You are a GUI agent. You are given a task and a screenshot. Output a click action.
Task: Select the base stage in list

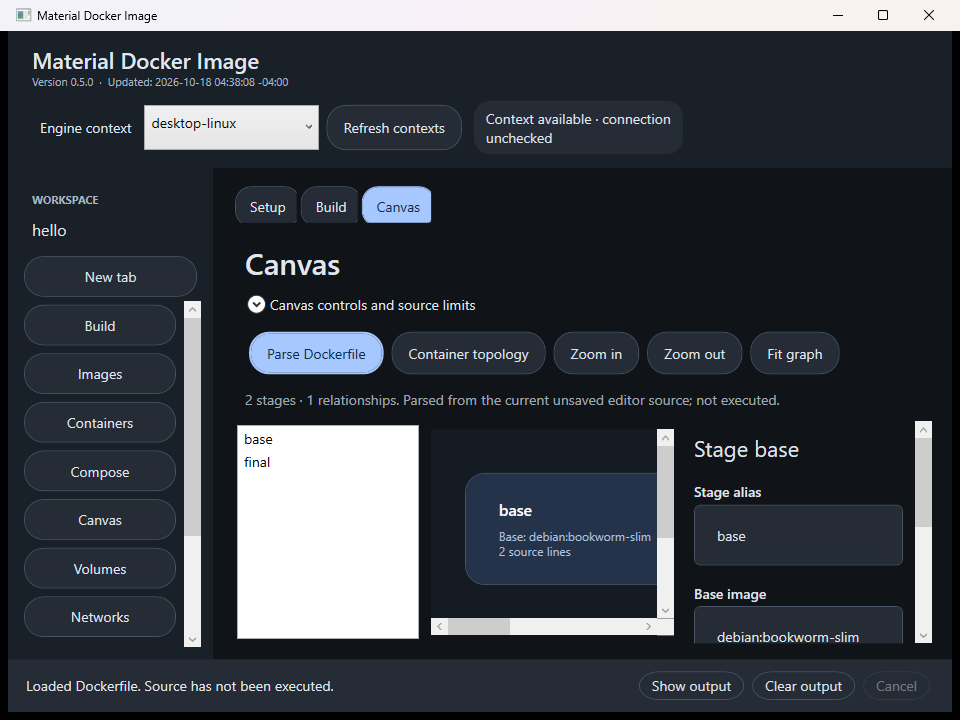tap(328, 439)
